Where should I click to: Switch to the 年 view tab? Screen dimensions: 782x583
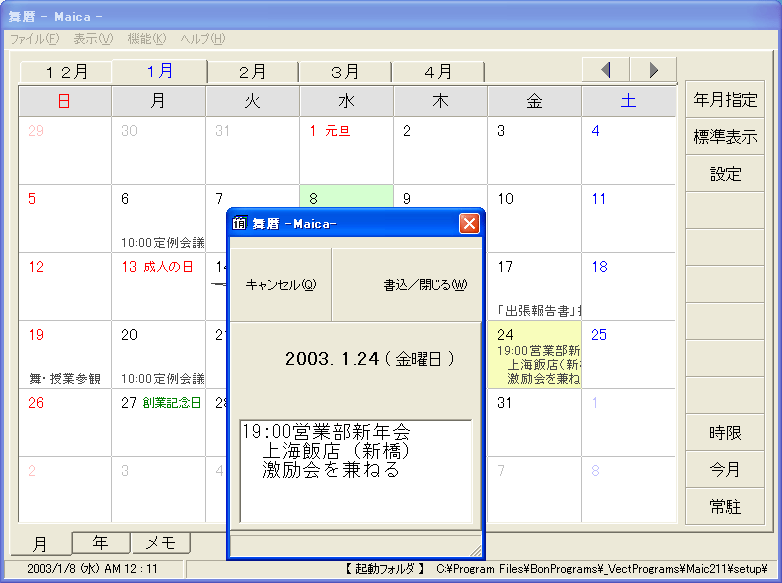(x=101, y=543)
